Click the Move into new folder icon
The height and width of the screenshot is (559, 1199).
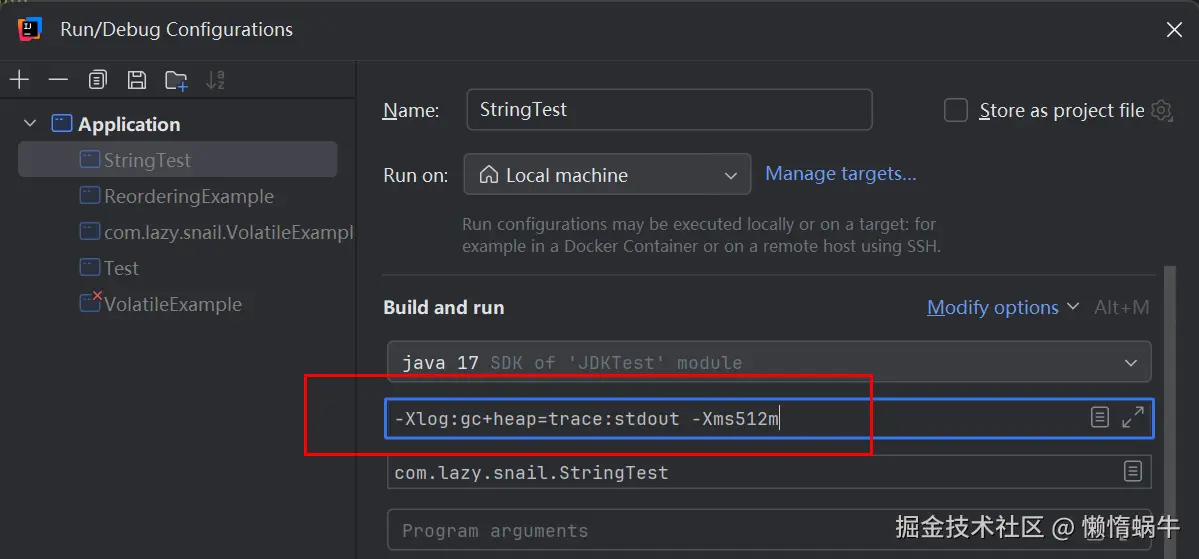coord(177,81)
